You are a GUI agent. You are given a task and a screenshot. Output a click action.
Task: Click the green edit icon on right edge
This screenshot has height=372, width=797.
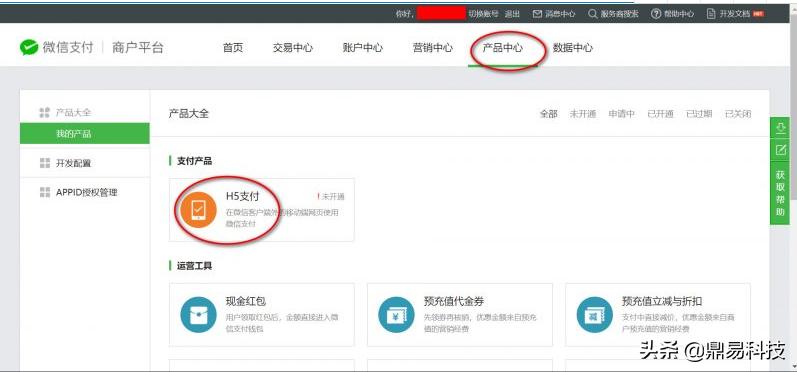(x=780, y=150)
